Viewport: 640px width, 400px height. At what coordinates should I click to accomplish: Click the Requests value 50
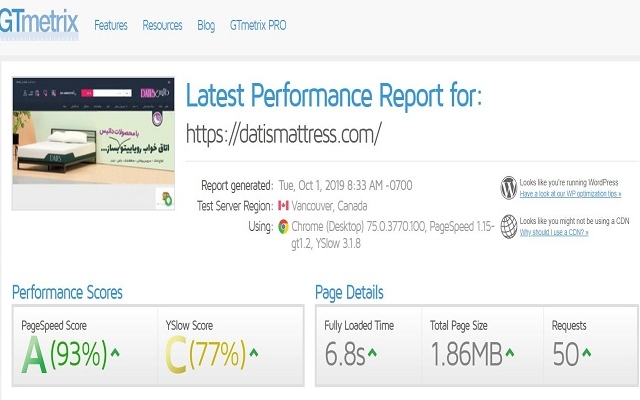566,354
